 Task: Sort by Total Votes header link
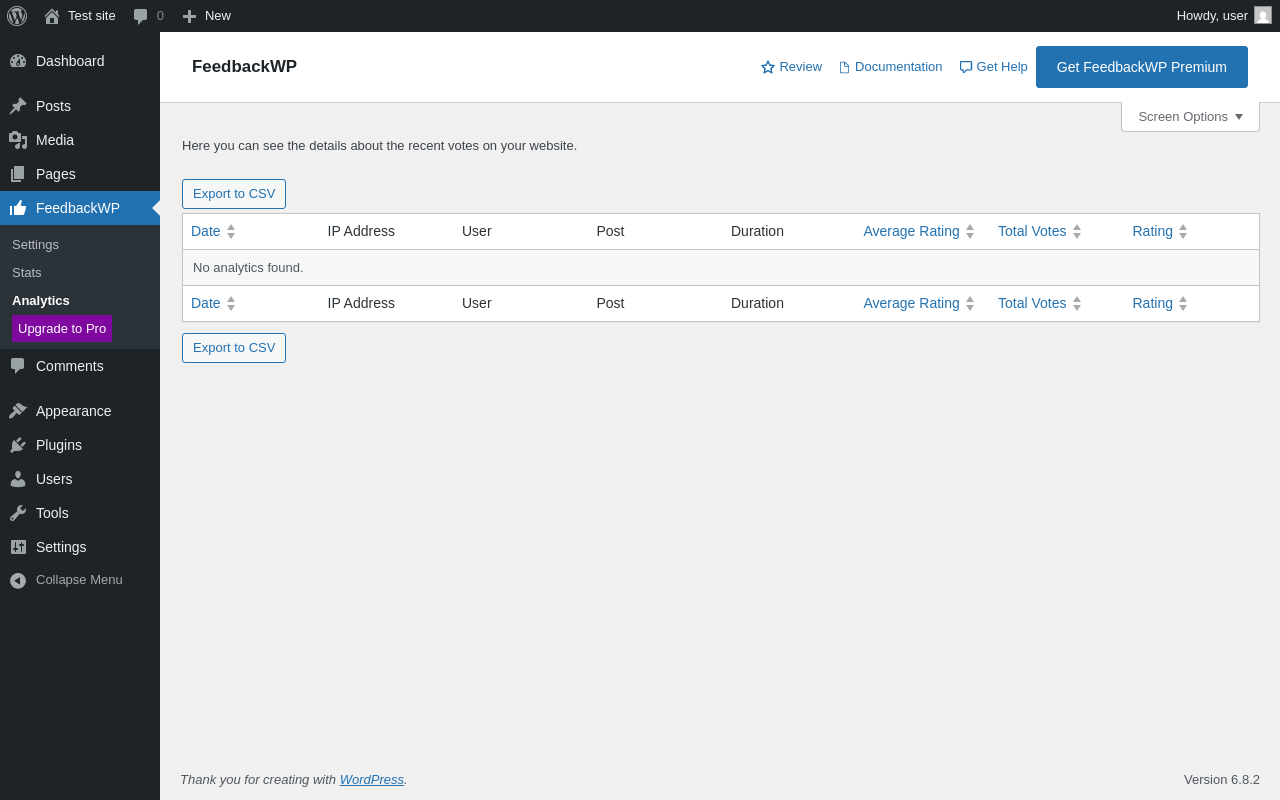click(1032, 231)
